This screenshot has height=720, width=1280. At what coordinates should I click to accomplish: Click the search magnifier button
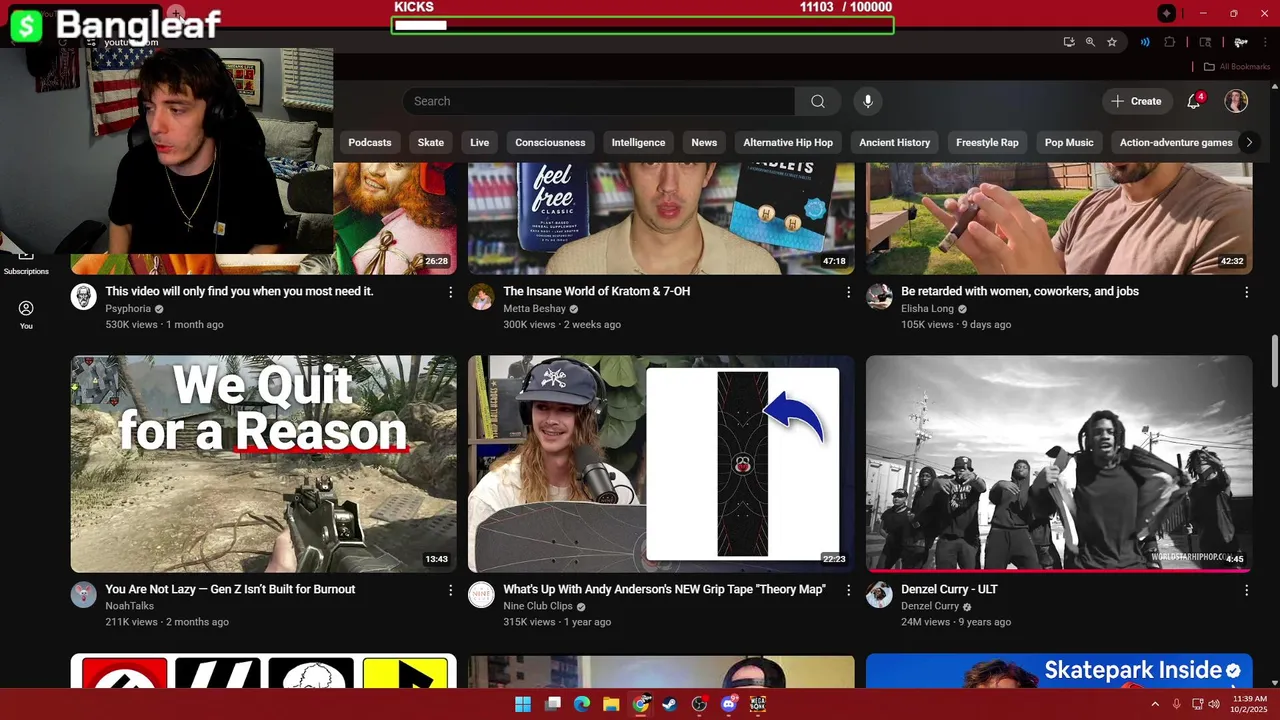pyautogui.click(x=818, y=101)
